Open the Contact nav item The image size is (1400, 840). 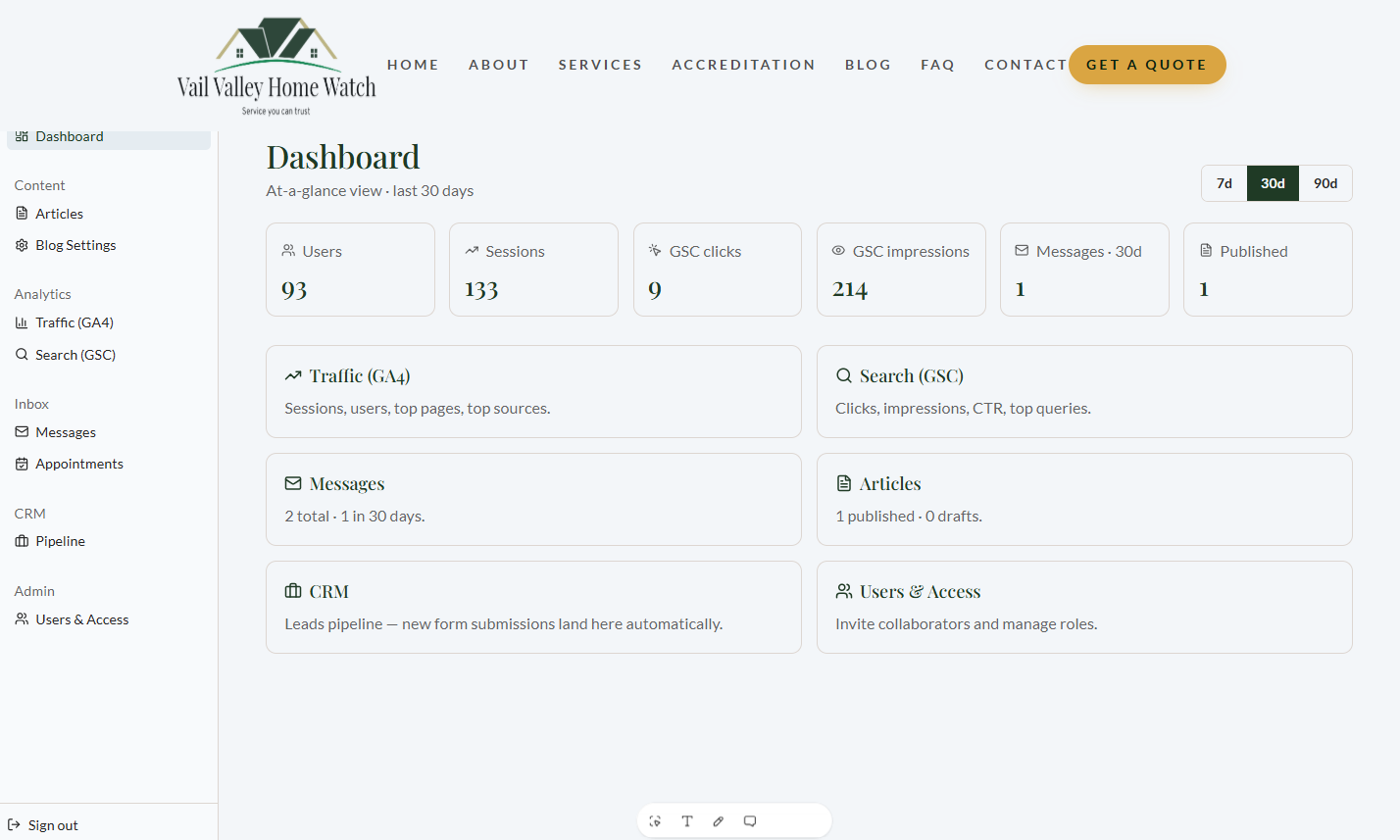click(1025, 65)
